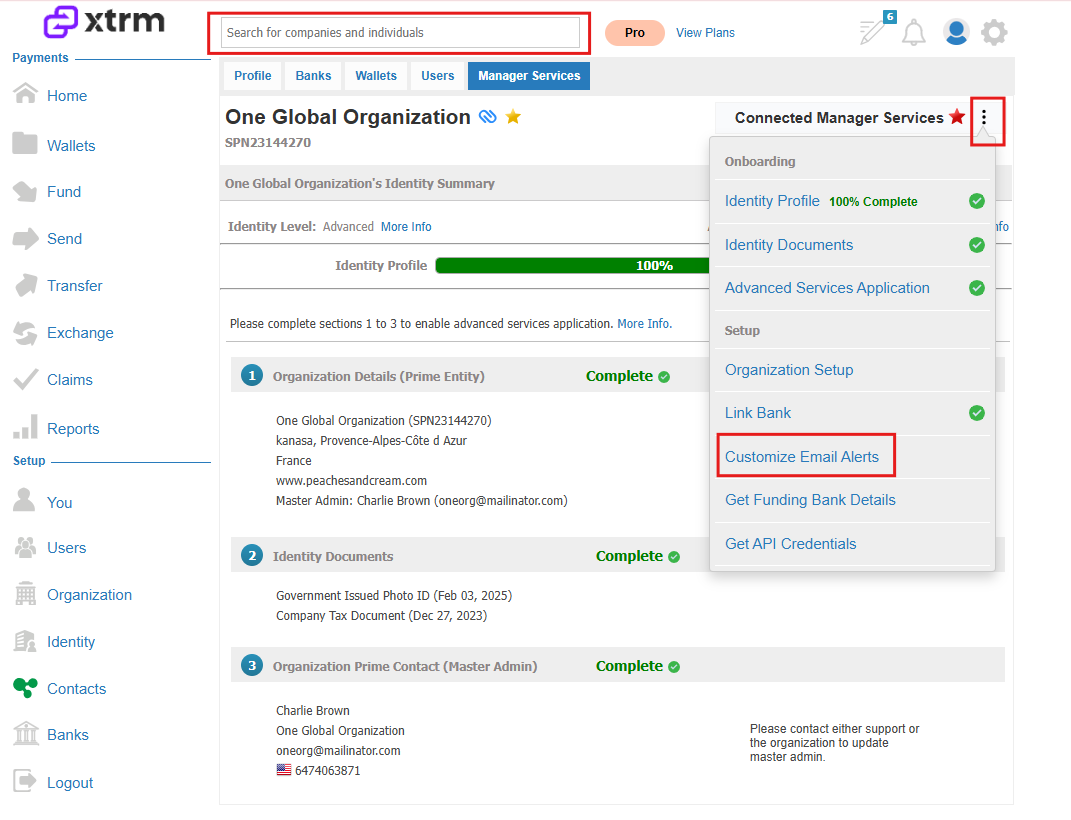Select the Fund sidebar icon

25,191
